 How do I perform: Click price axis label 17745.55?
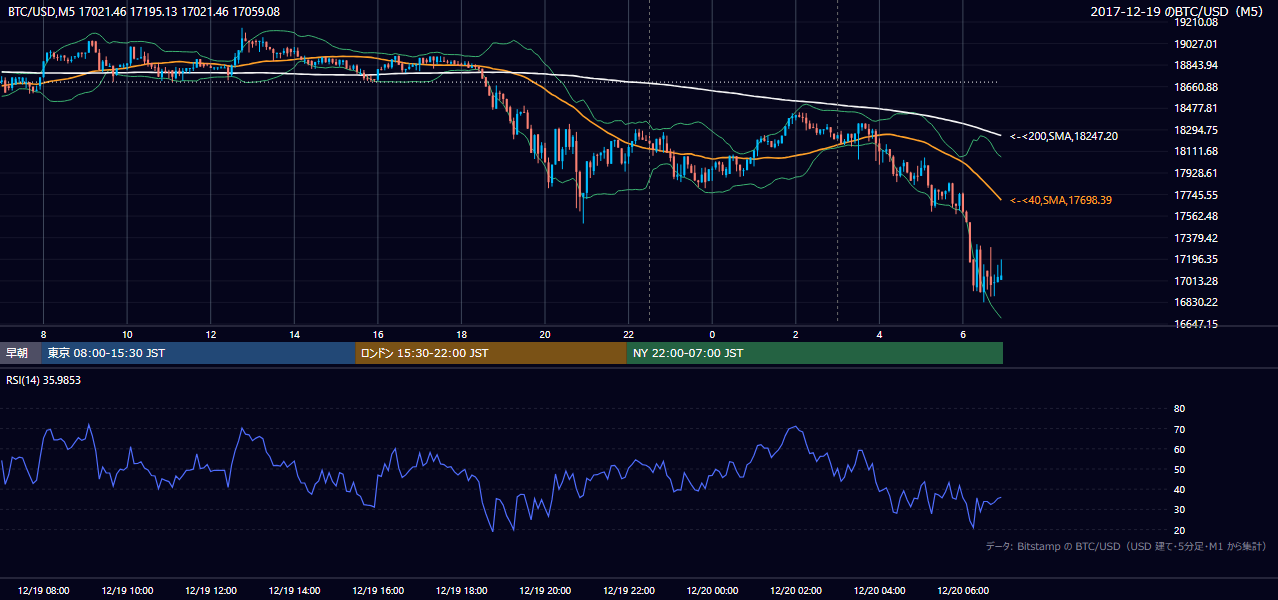[1196, 195]
